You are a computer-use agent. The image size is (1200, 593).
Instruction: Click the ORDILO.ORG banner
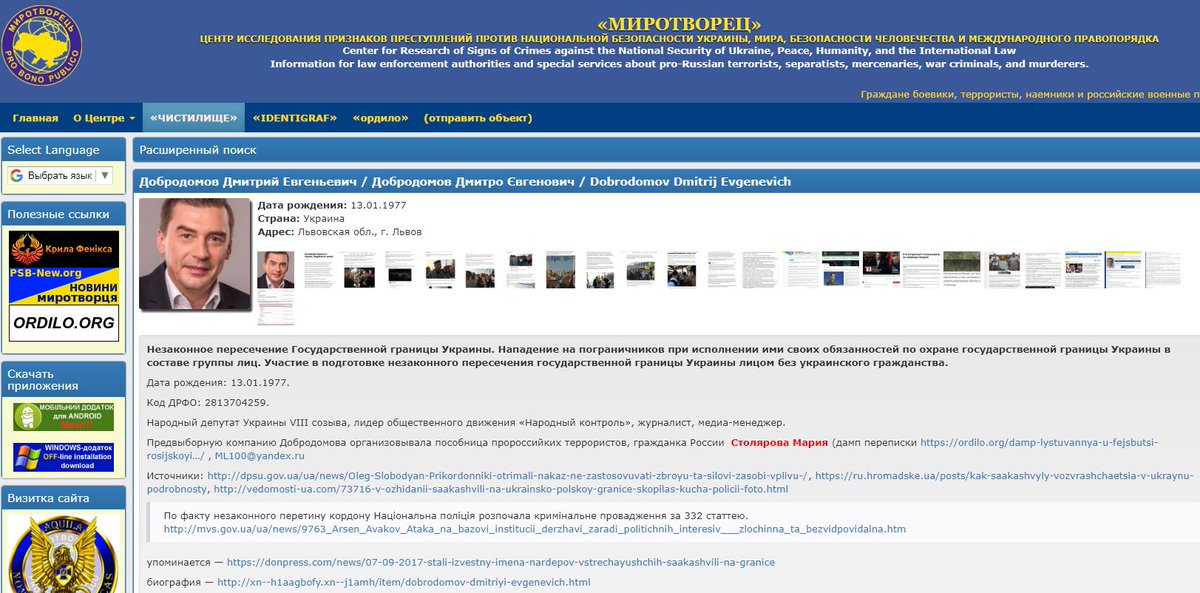63,323
